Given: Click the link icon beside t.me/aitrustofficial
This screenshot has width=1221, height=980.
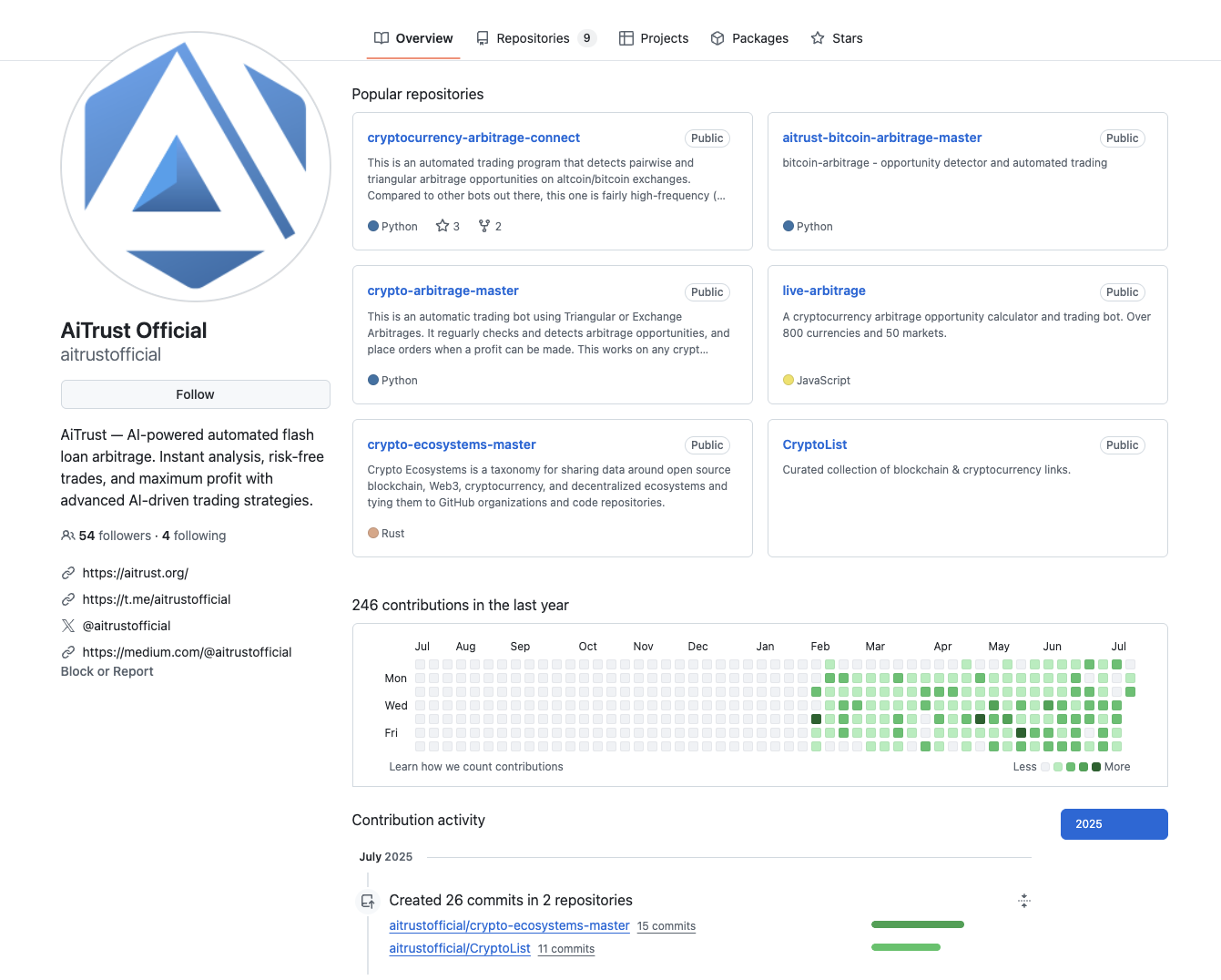Looking at the screenshot, I should (68, 599).
